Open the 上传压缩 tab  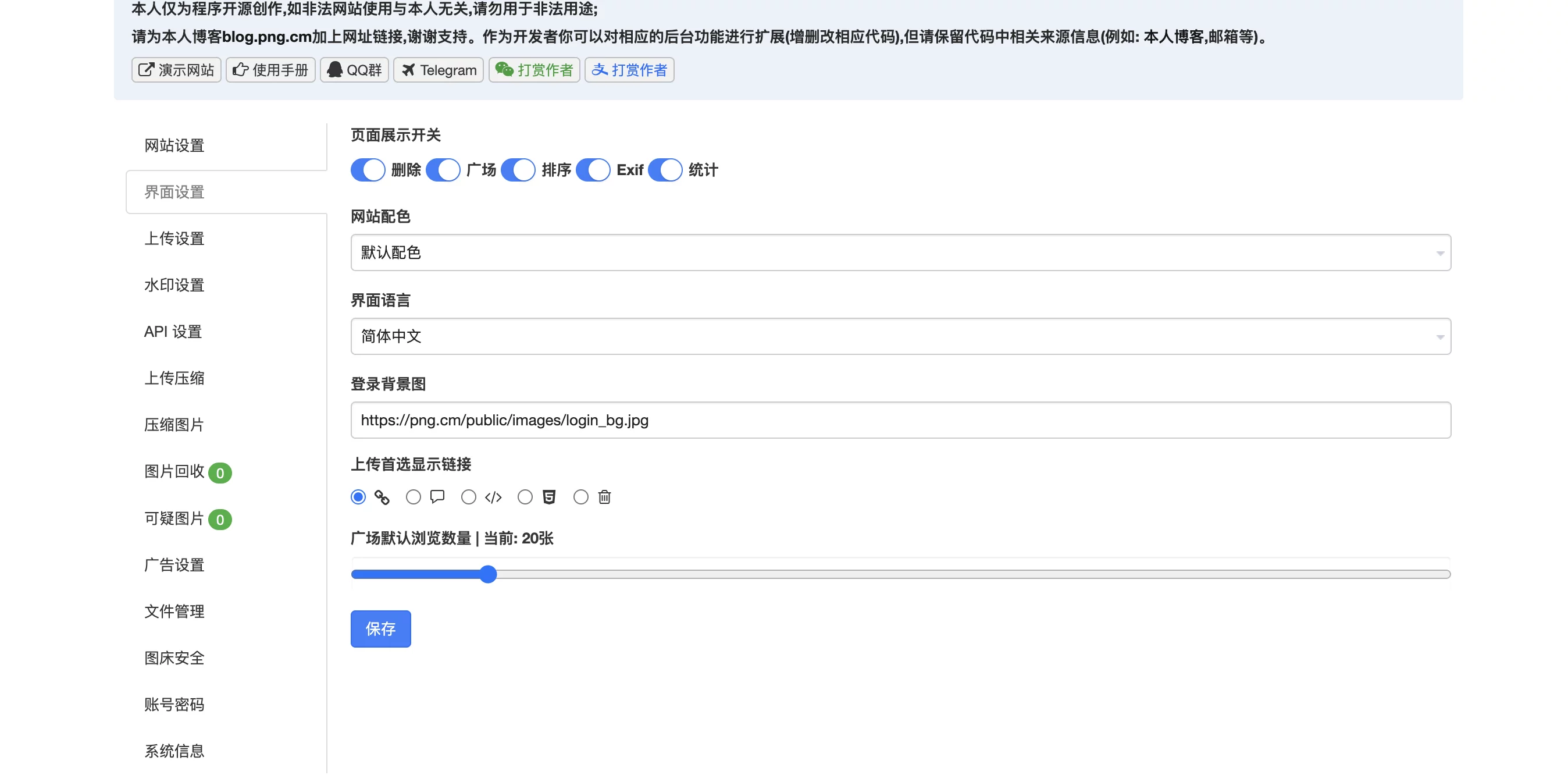pyautogui.click(x=226, y=379)
